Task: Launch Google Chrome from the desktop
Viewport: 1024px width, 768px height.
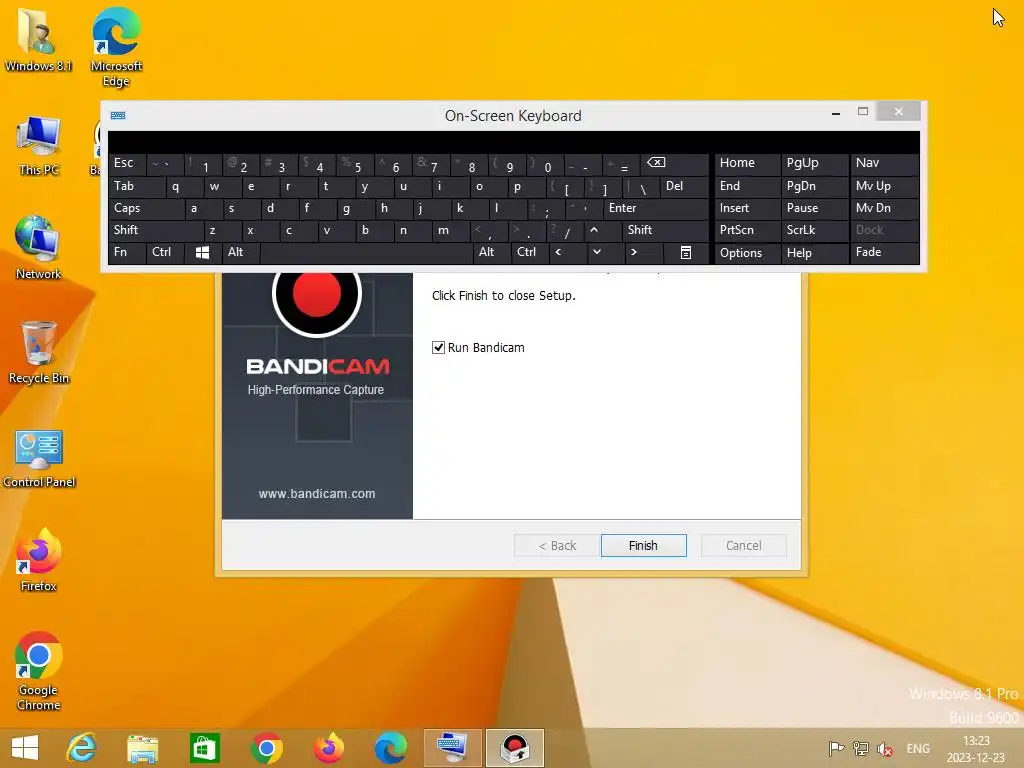Action: click(39, 671)
